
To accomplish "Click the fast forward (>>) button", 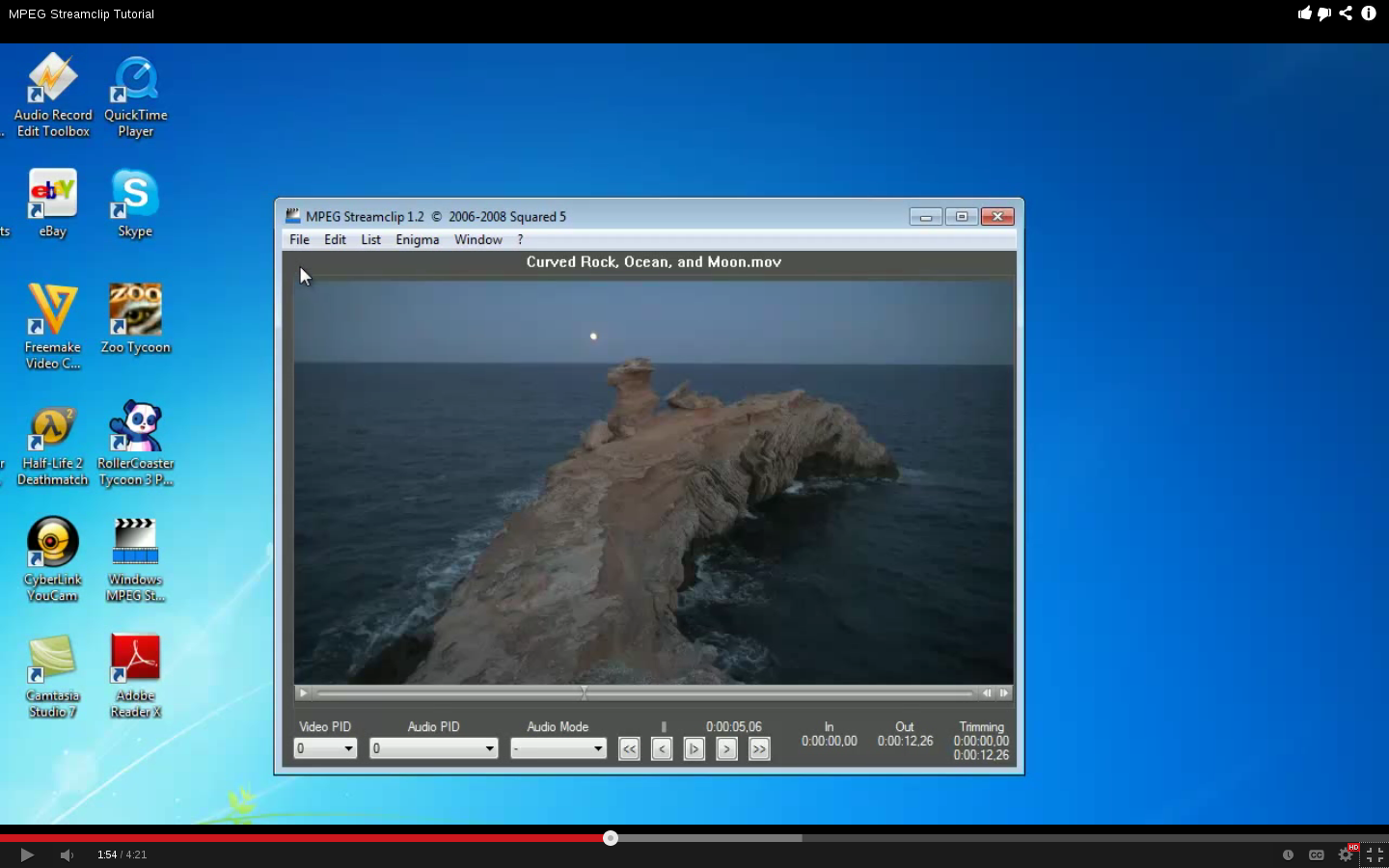I will tap(759, 749).
